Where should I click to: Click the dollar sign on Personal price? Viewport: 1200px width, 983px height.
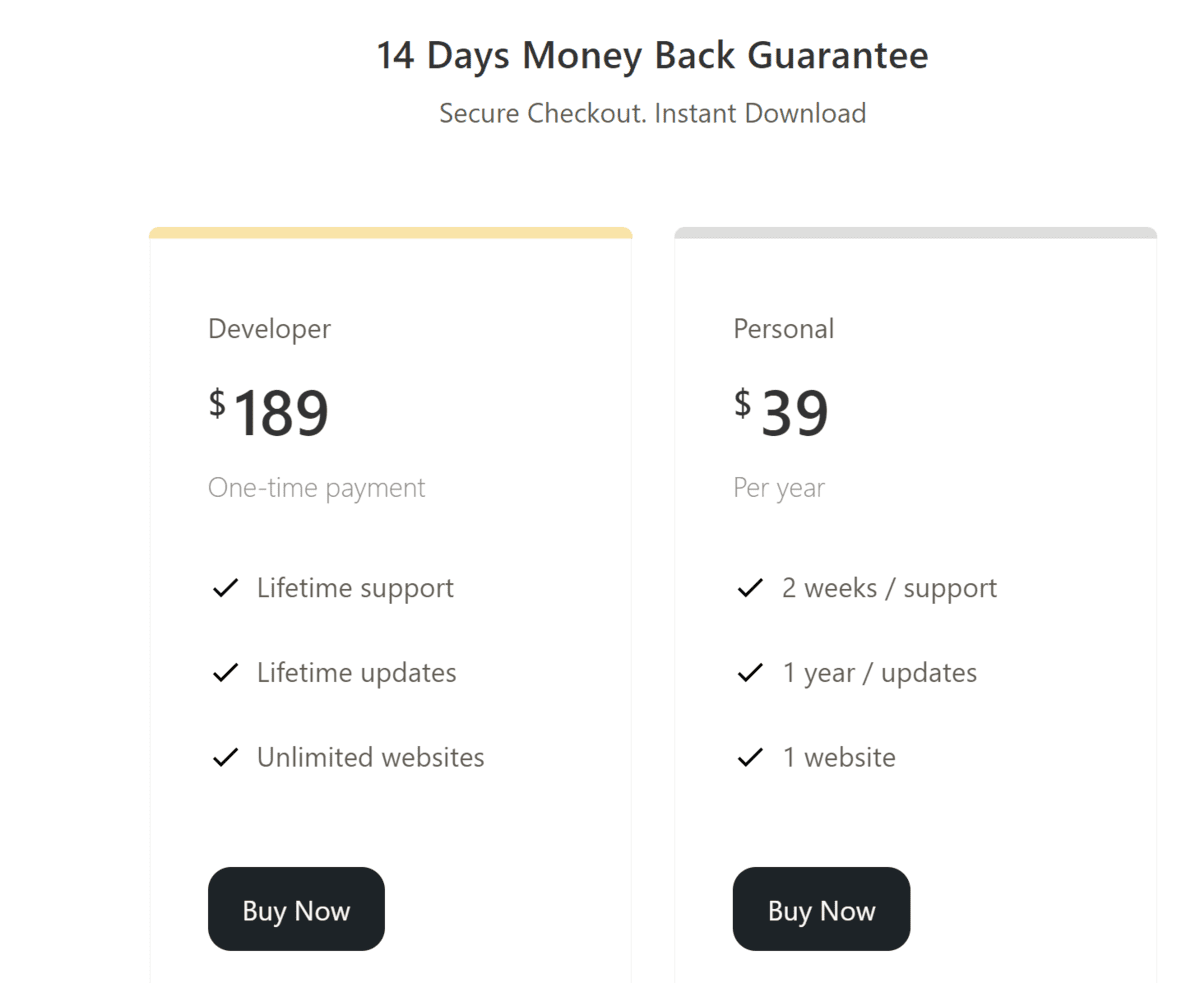(x=742, y=403)
